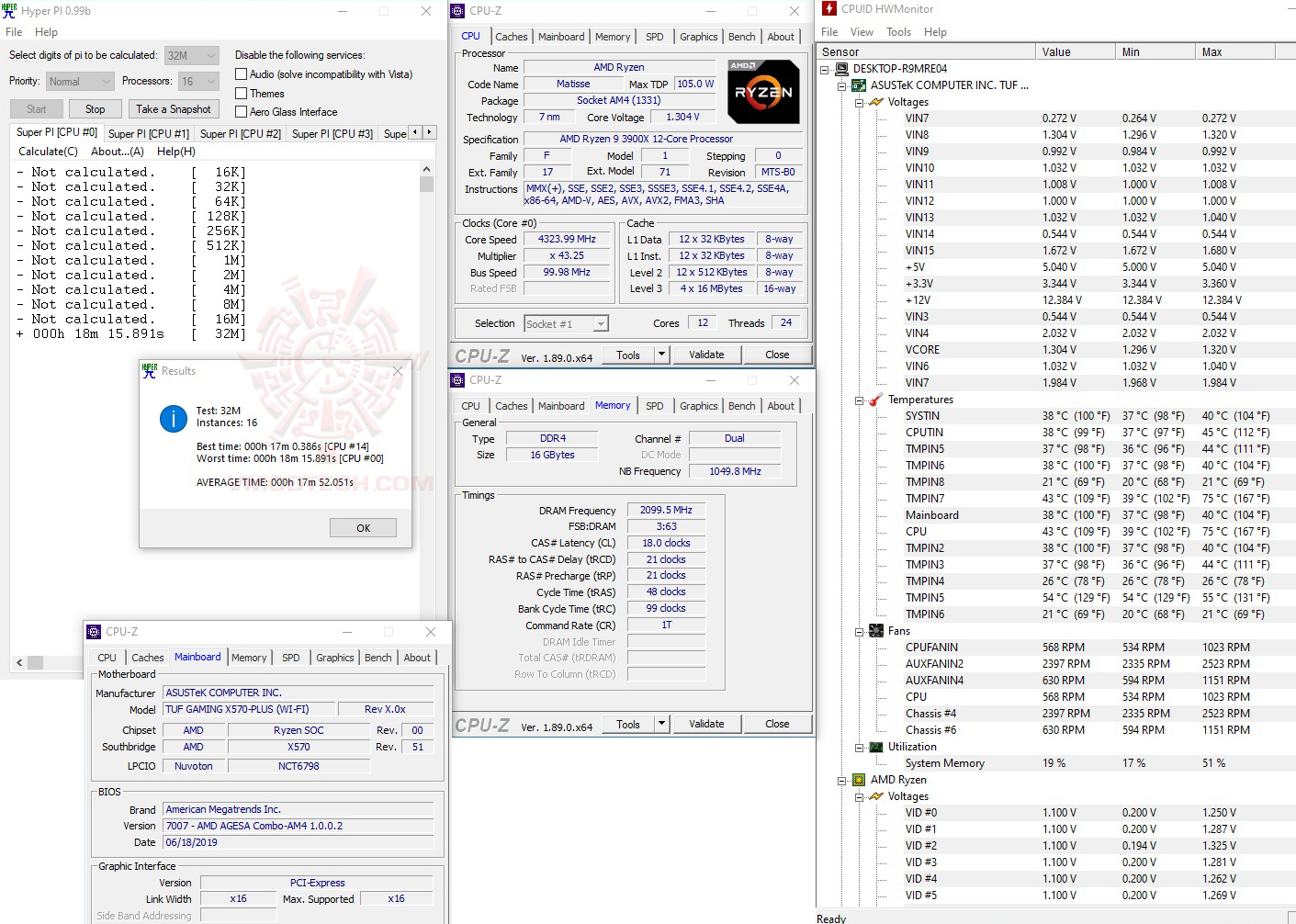Click the top CPU-Z window title icon
The height and width of the screenshot is (924, 1296).
tap(456, 11)
